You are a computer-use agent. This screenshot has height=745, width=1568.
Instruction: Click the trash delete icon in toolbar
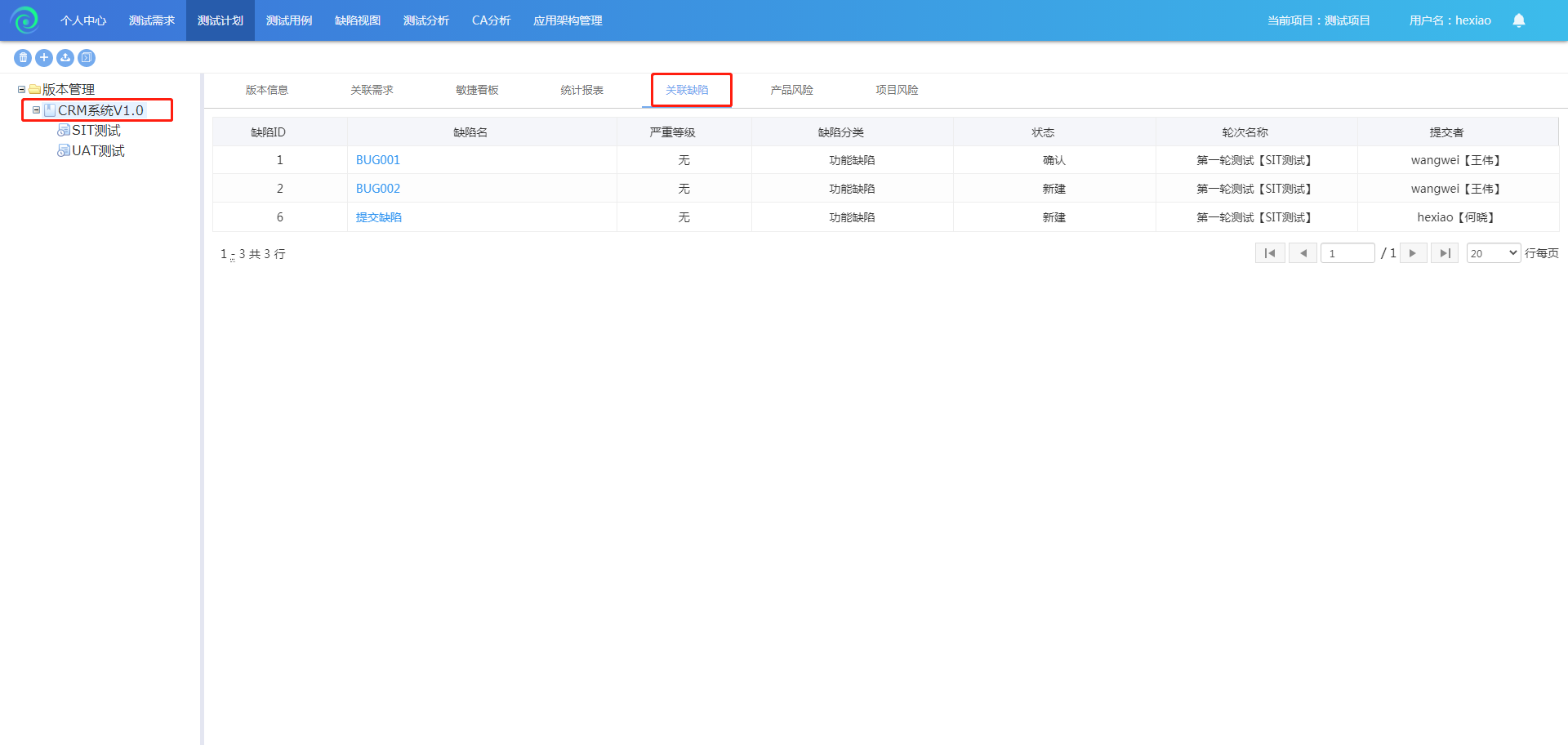(23, 58)
